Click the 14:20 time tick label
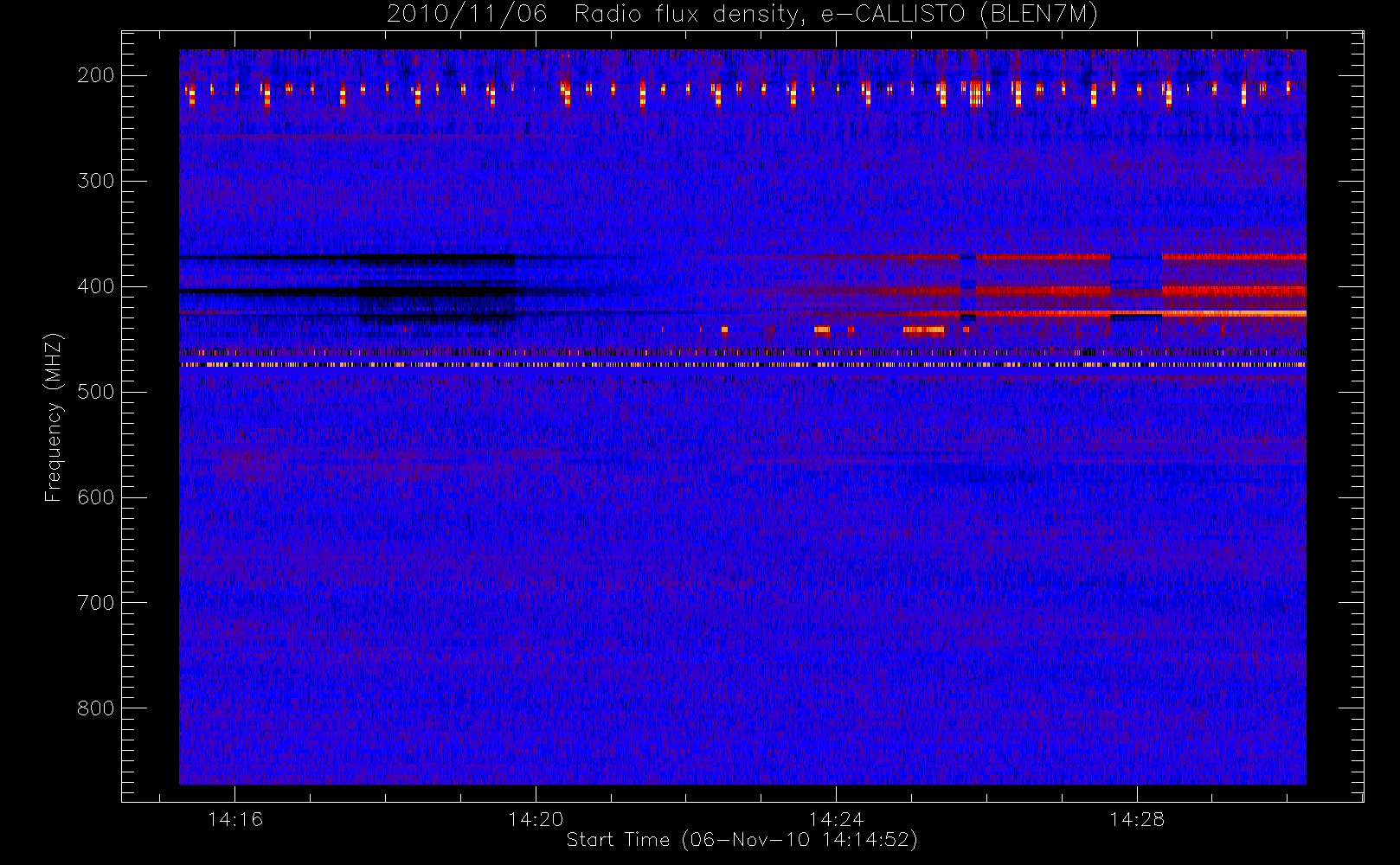Image resolution: width=1400 pixels, height=865 pixels. pyautogui.click(x=536, y=819)
